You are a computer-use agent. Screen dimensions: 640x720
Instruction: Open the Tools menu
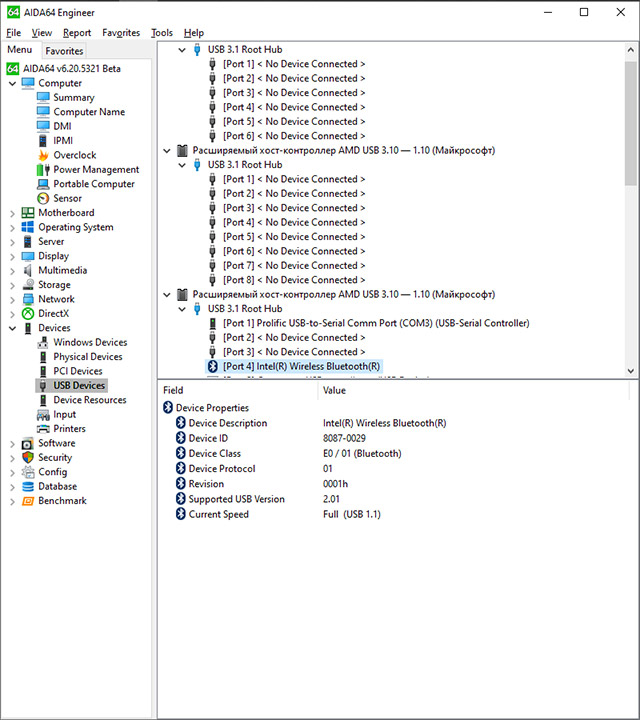coord(162,33)
